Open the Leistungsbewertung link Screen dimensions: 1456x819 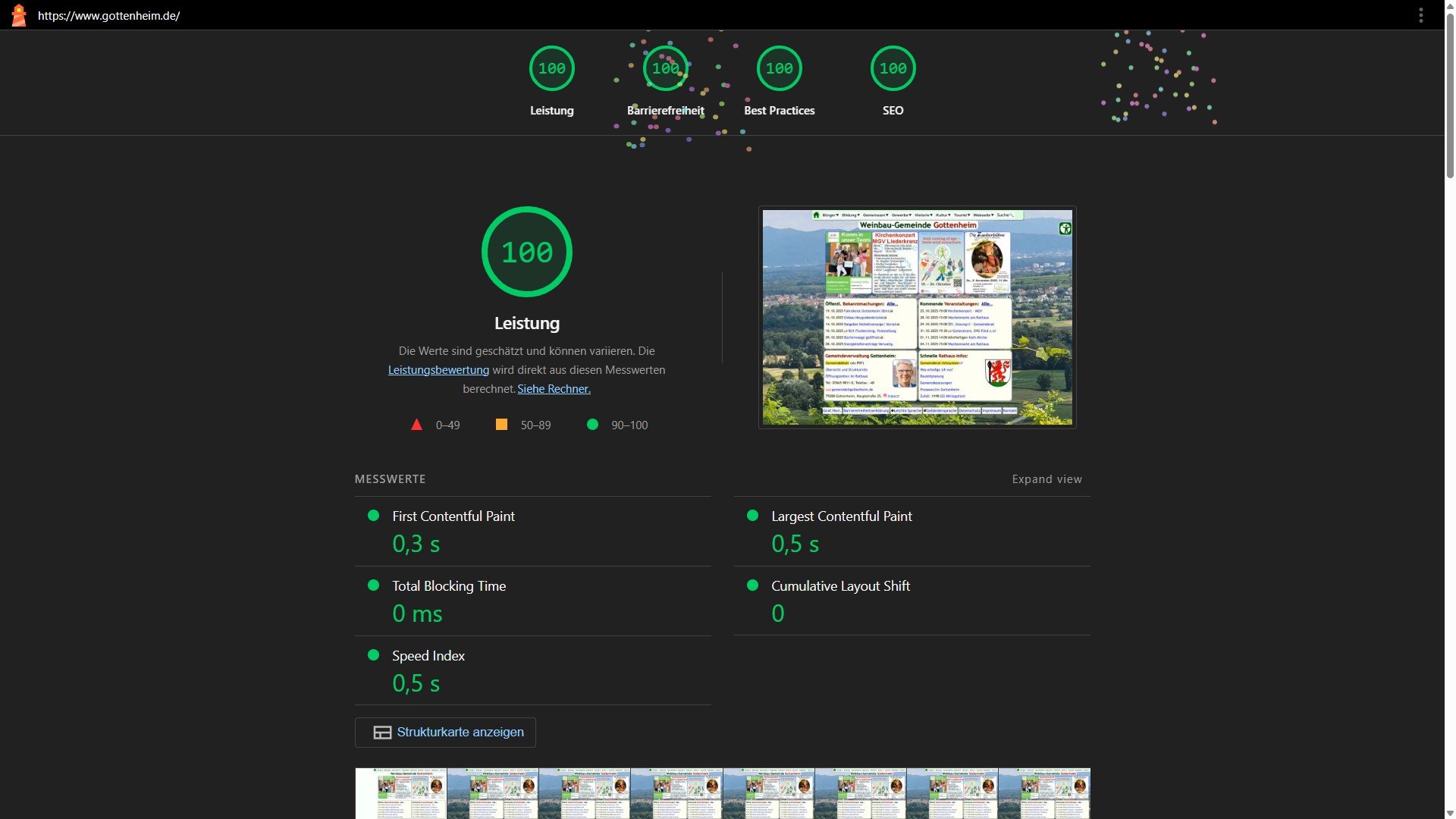coord(438,370)
